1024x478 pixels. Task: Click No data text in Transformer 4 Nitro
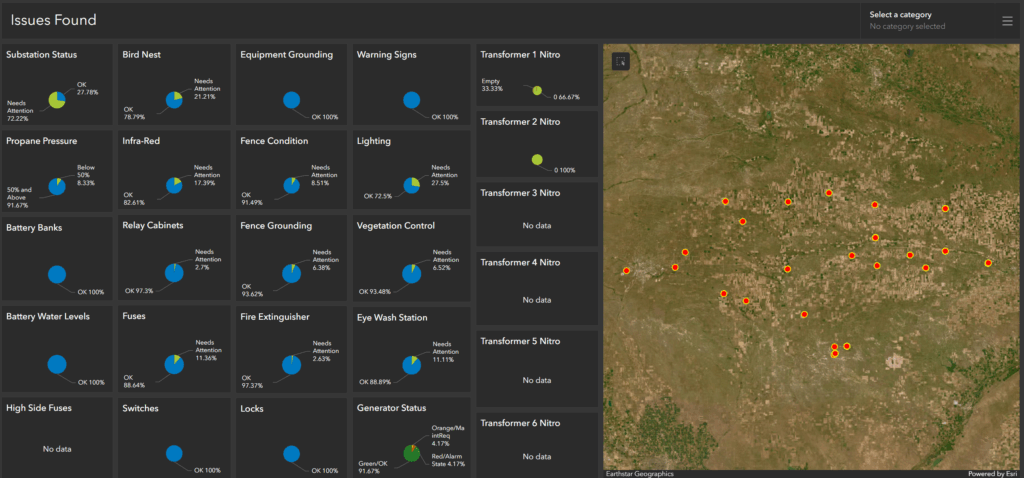[x=537, y=300]
